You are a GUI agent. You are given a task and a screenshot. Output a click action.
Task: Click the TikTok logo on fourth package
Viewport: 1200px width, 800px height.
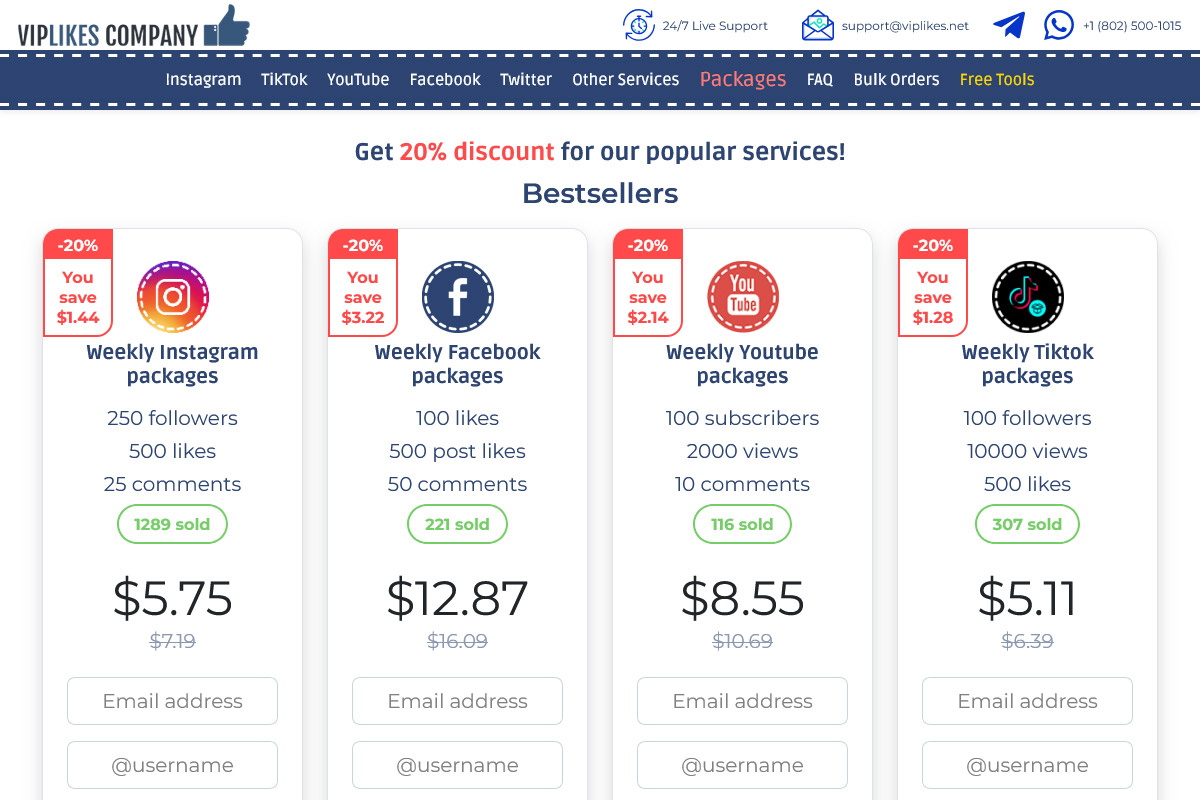pos(1028,297)
